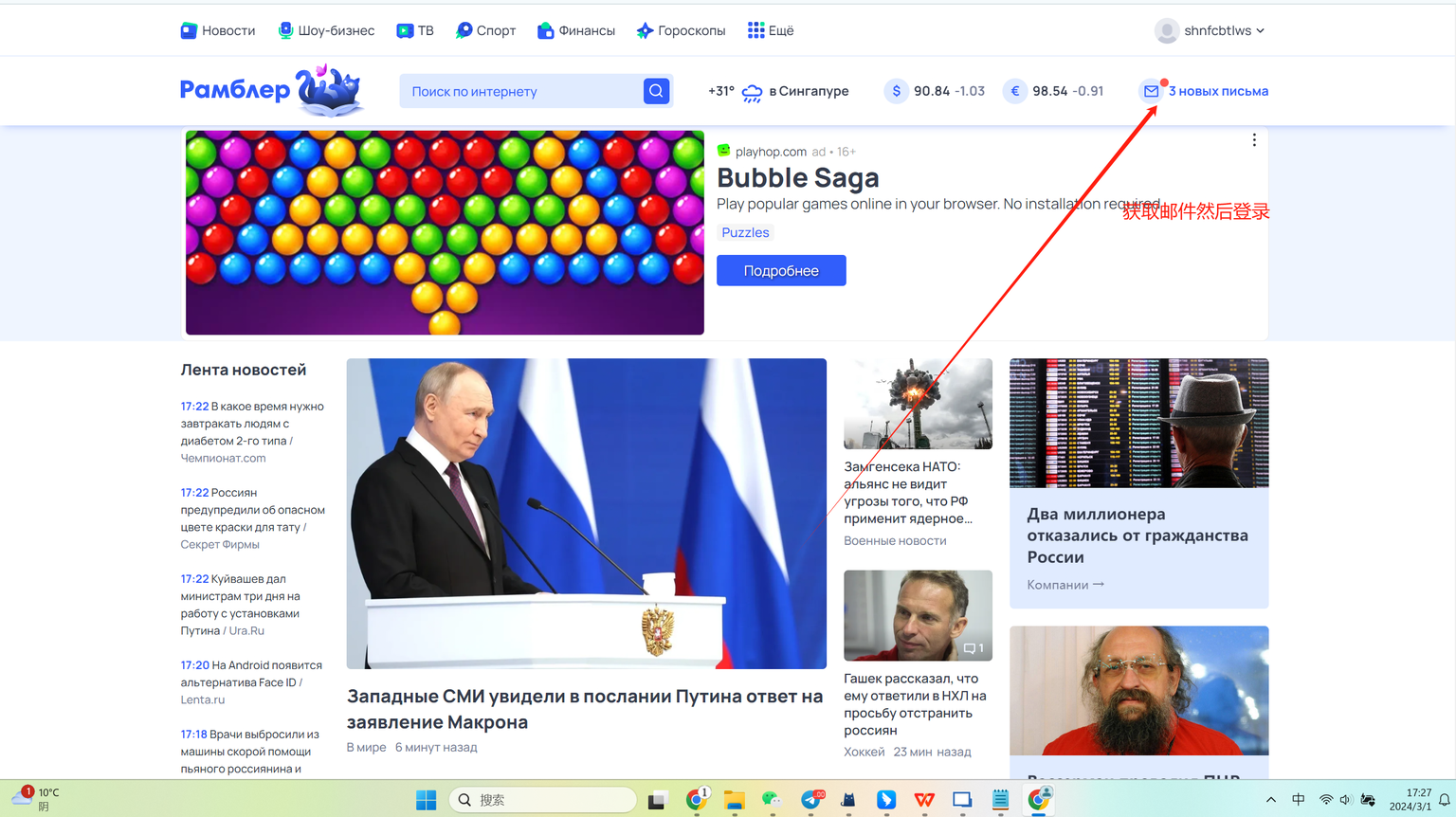
Task: Switch to Шоу-бизнес section
Action: 326,29
